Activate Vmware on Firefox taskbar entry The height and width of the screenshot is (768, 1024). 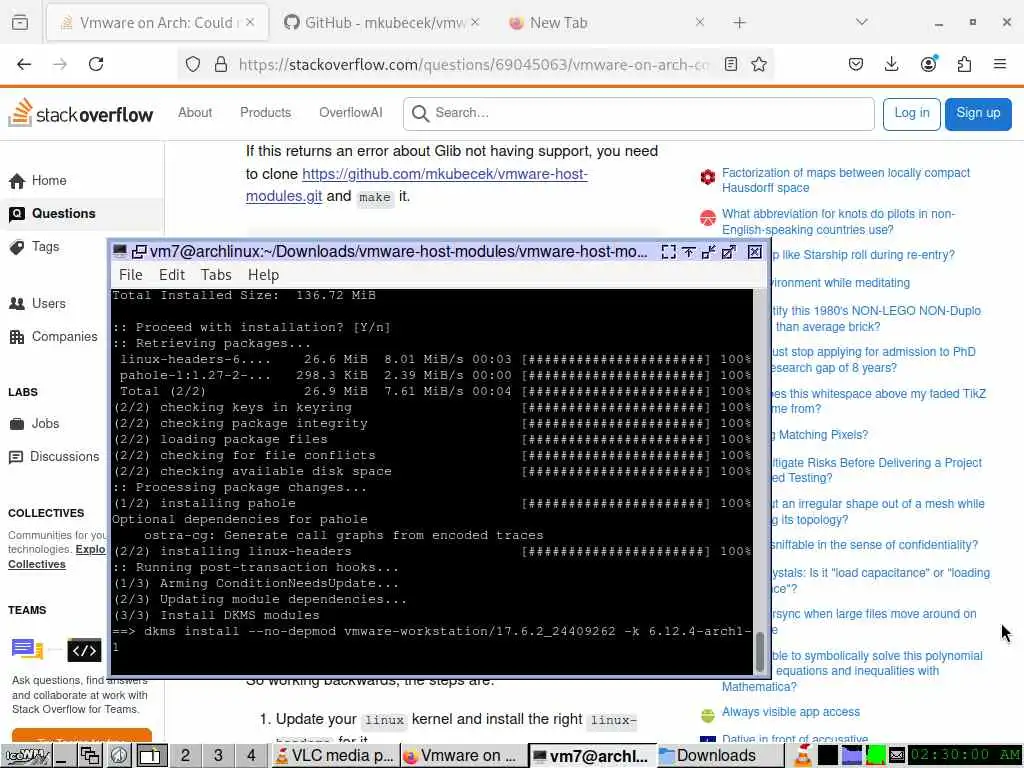pos(462,756)
